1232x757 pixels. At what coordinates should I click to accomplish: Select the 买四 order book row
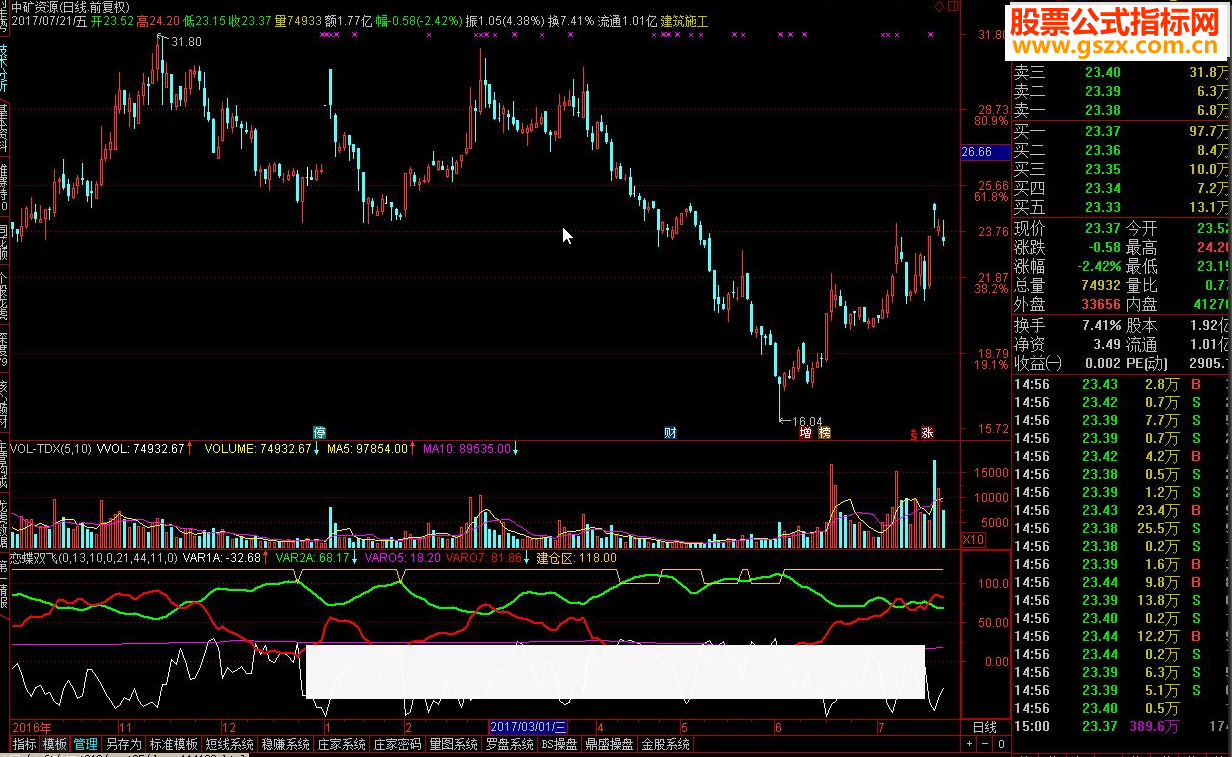coord(1121,188)
